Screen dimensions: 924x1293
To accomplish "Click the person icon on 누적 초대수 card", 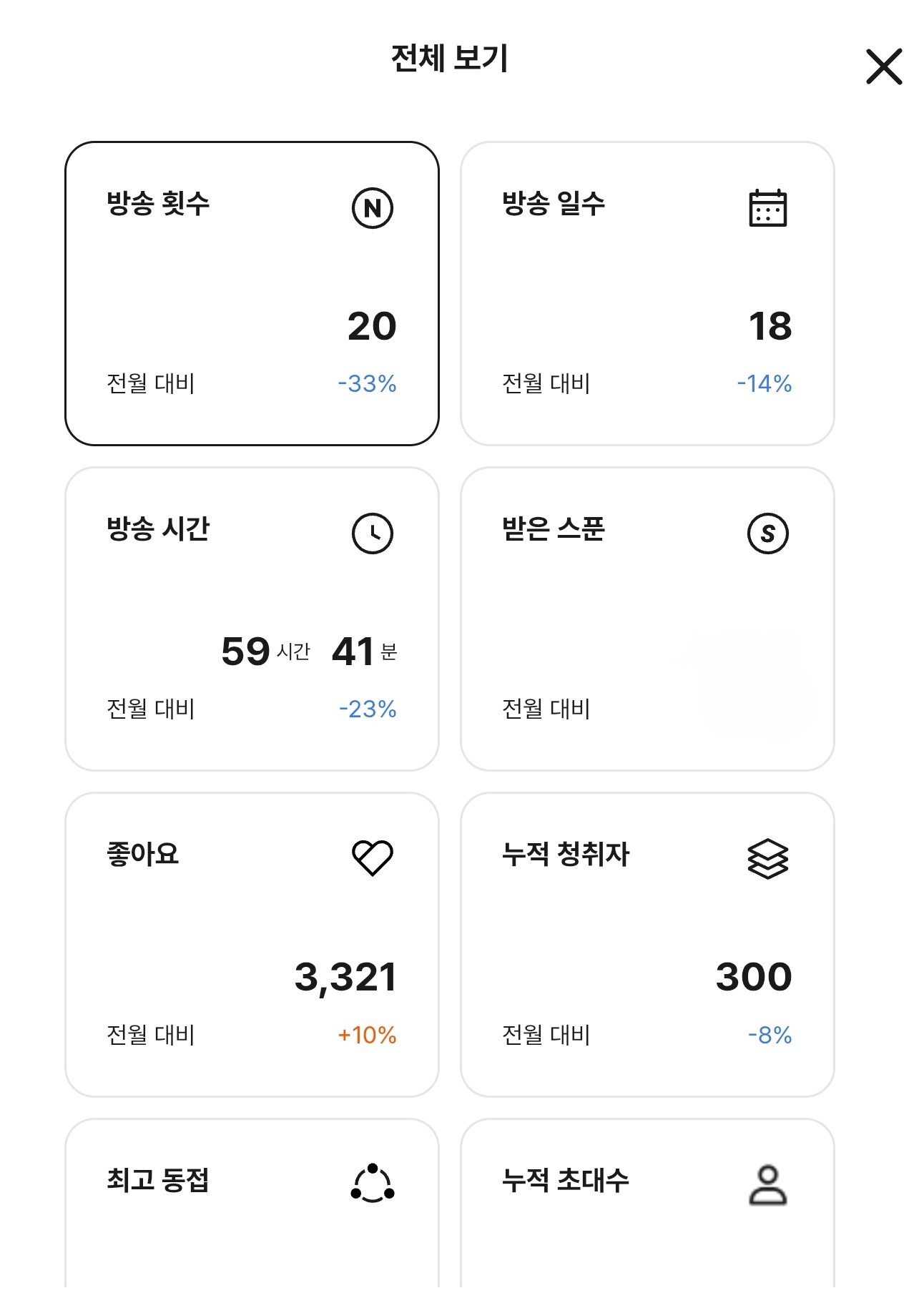I will 768,1185.
